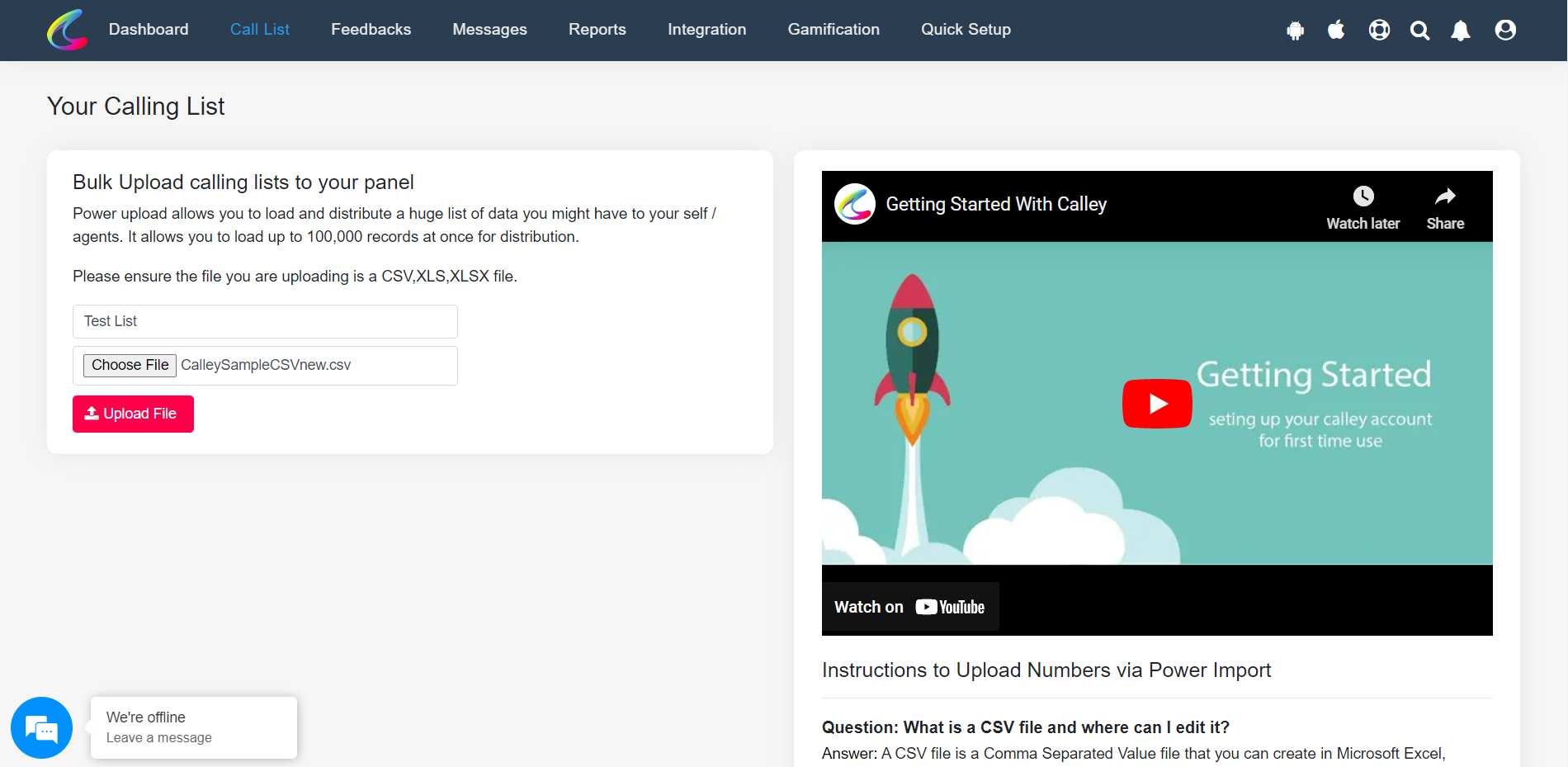The height and width of the screenshot is (767, 1568).
Task: Click the support lifebuoy icon
Action: (1379, 31)
